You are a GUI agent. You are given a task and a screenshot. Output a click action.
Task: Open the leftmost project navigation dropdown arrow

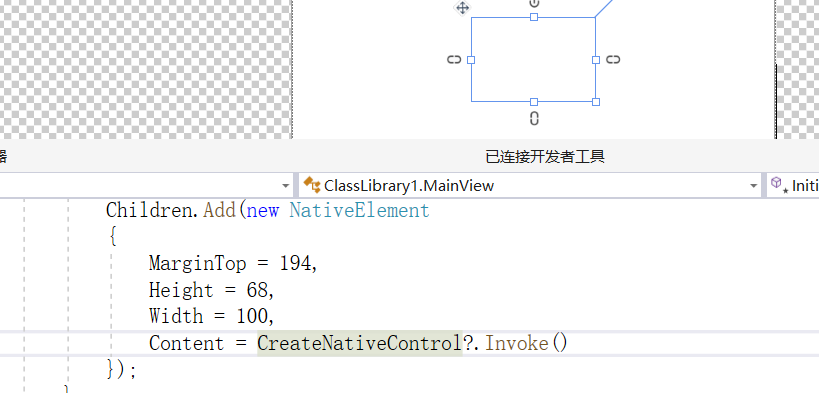(x=285, y=186)
